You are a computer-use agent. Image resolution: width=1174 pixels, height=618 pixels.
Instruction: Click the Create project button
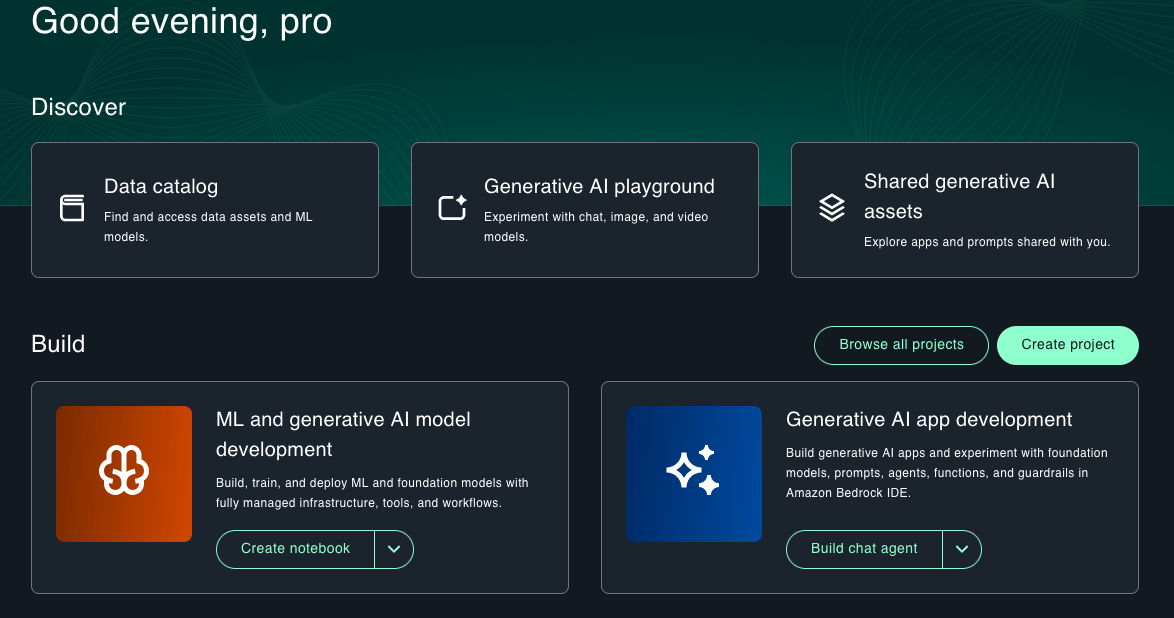tap(1068, 345)
